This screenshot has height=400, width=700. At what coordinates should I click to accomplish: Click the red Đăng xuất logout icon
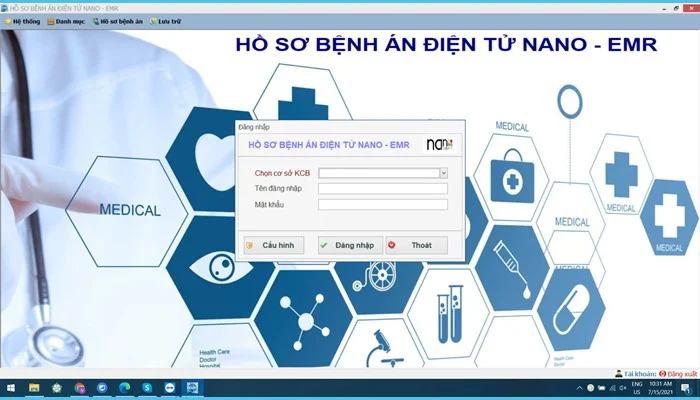pyautogui.click(x=662, y=374)
